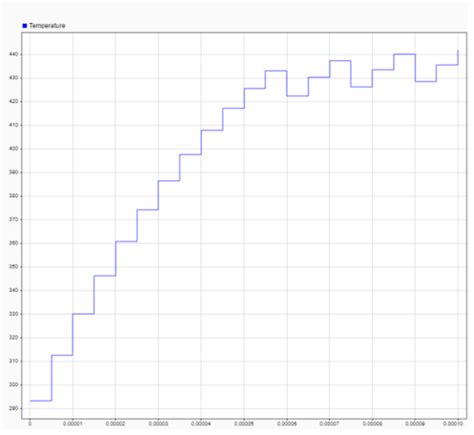The width and height of the screenshot is (474, 435).
Task: Click the 0.00001 x-axis tick label
Action: point(73,424)
